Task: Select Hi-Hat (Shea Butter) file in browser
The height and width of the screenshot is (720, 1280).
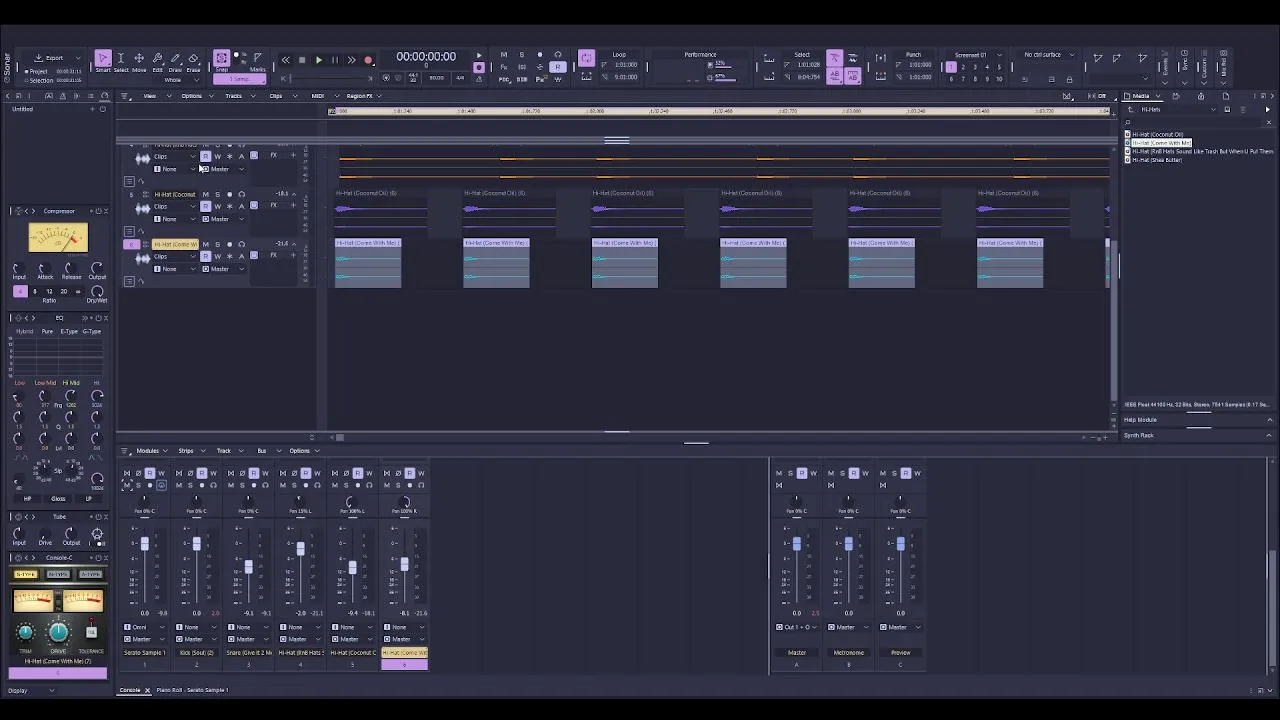Action: click(x=1157, y=160)
